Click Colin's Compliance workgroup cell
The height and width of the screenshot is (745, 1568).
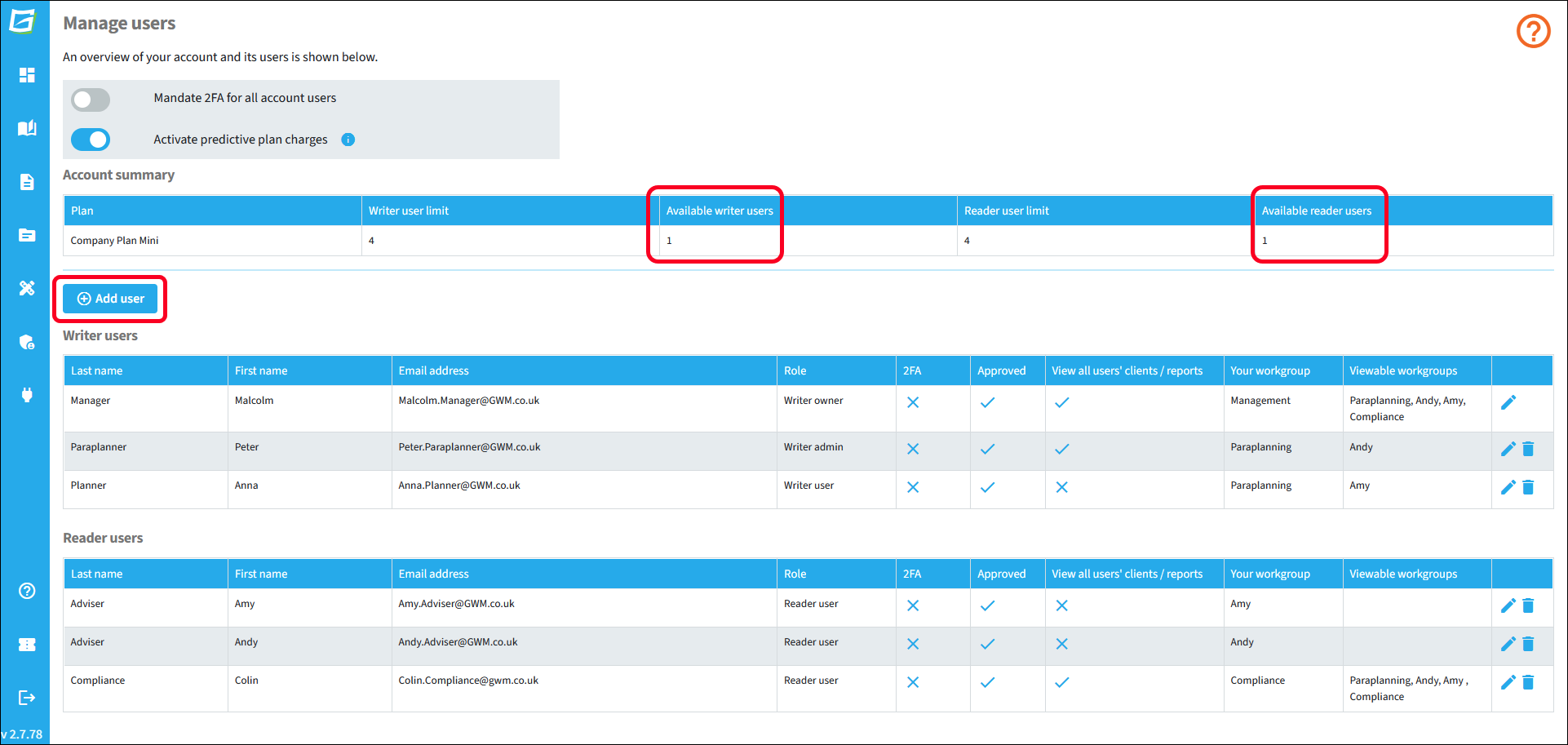[x=1283, y=689]
